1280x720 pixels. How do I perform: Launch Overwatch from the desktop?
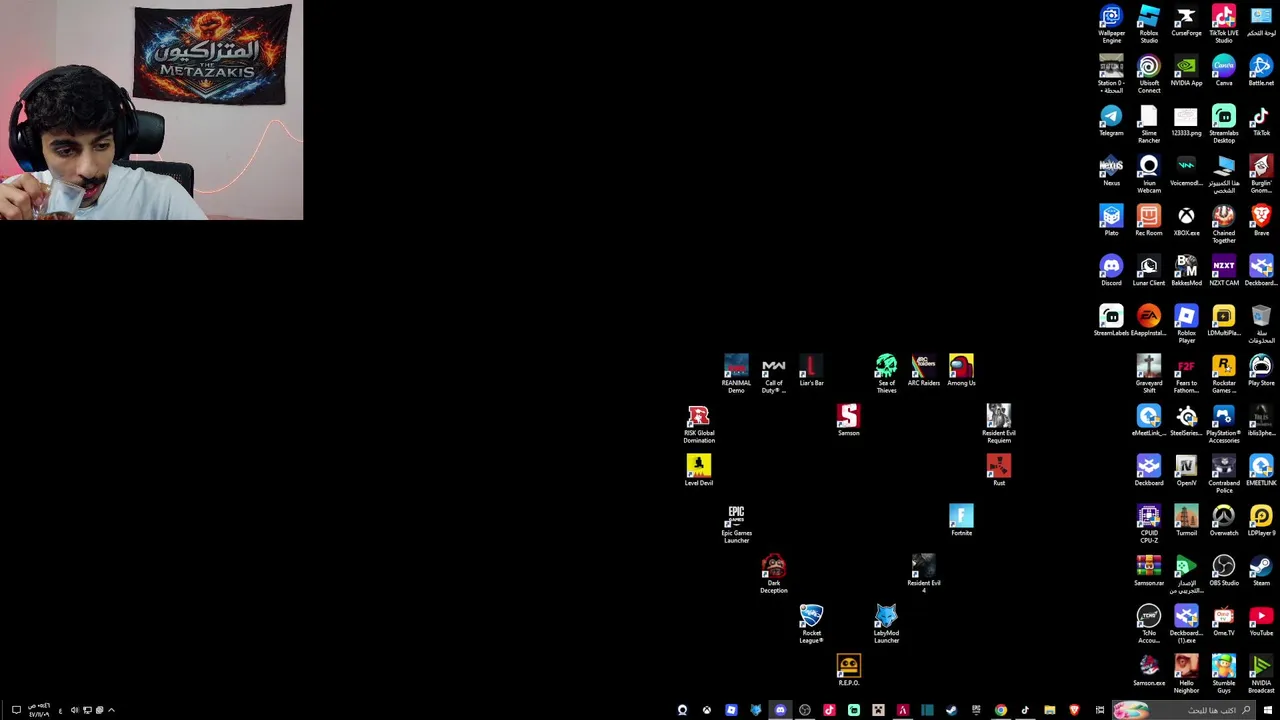[1224, 521]
